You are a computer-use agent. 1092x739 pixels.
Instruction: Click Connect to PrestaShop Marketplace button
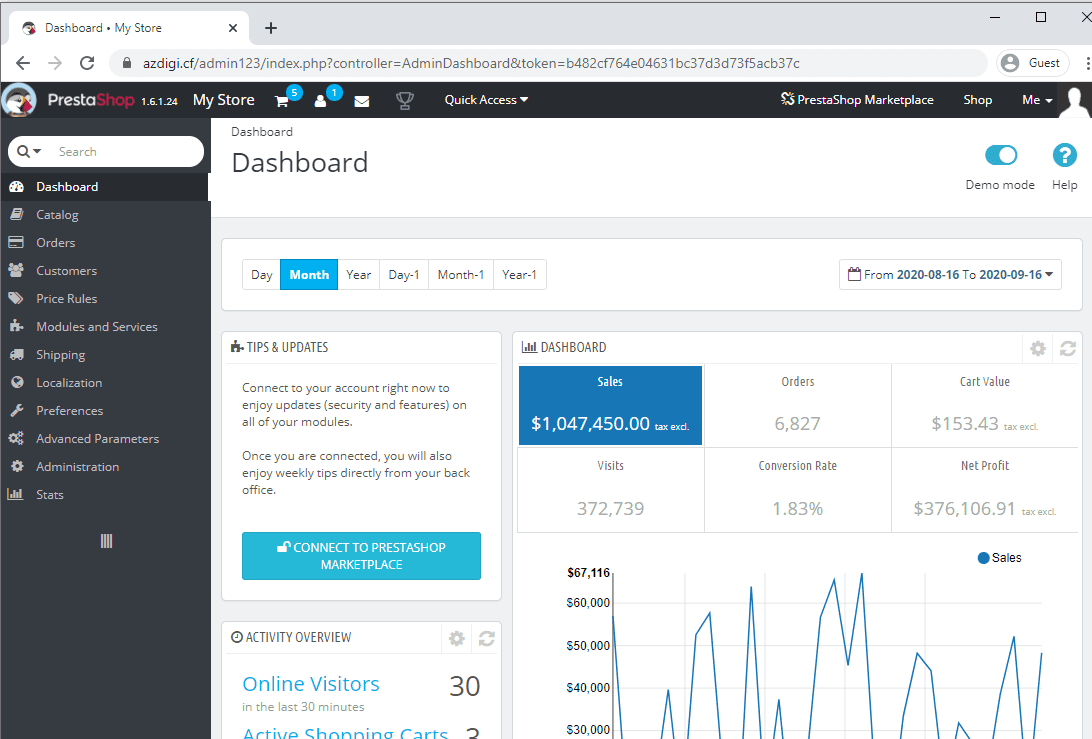(361, 556)
